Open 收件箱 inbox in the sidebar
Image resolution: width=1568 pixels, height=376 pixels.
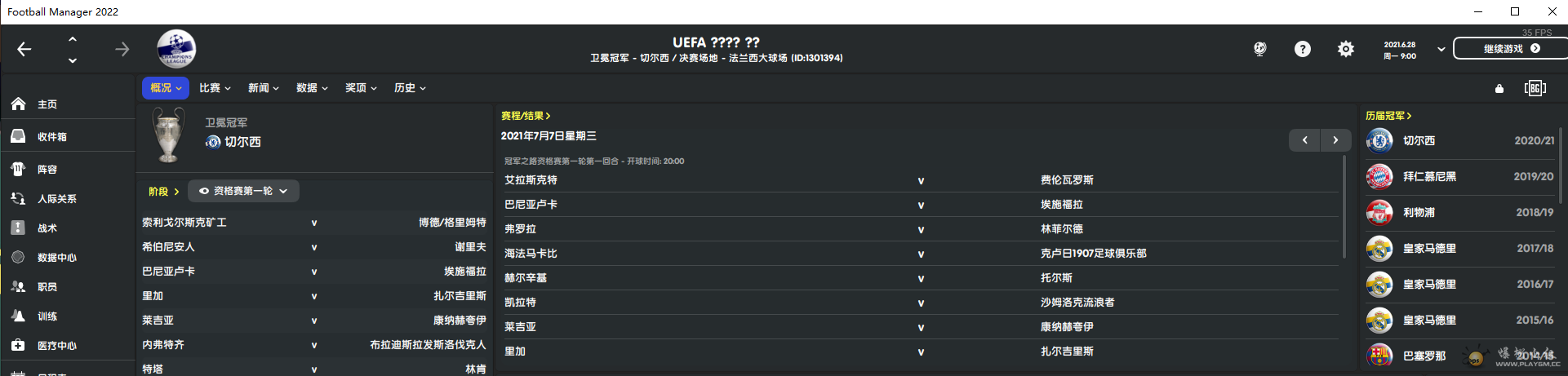click(x=51, y=137)
